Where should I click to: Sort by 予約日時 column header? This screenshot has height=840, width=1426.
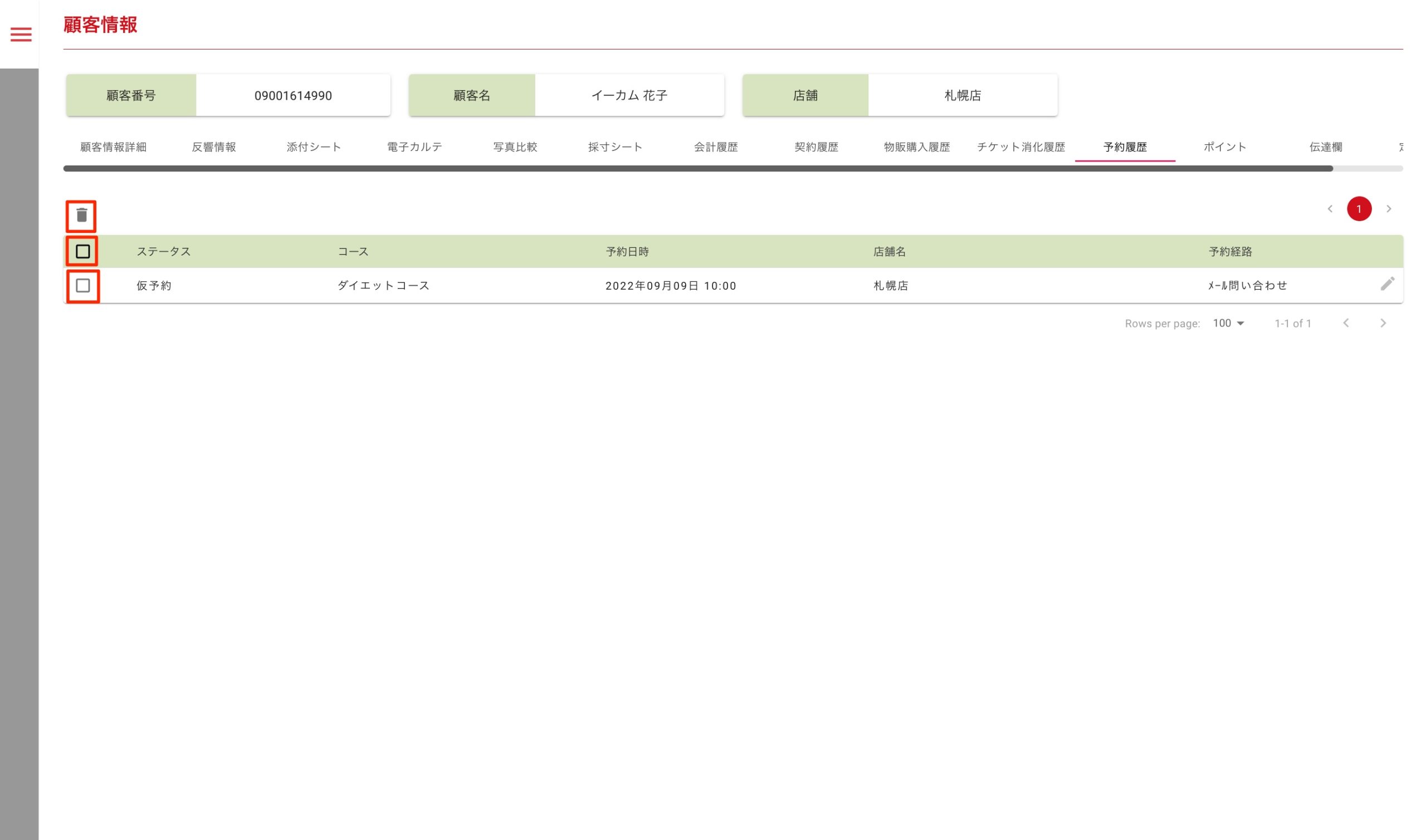tap(627, 251)
